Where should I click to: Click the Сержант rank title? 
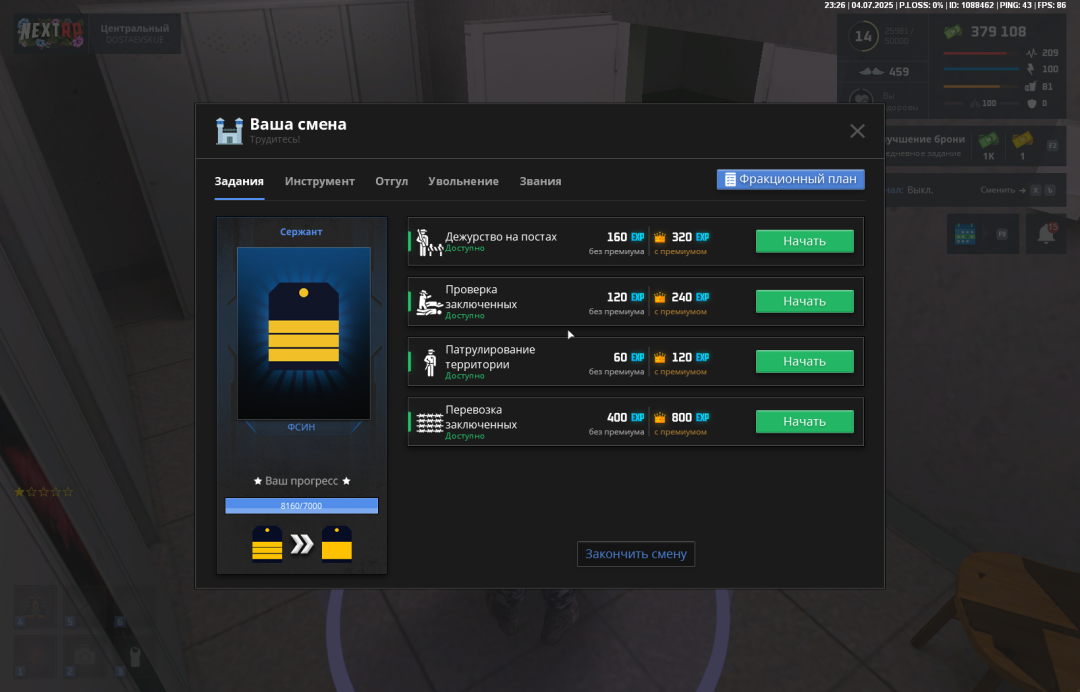click(301, 231)
